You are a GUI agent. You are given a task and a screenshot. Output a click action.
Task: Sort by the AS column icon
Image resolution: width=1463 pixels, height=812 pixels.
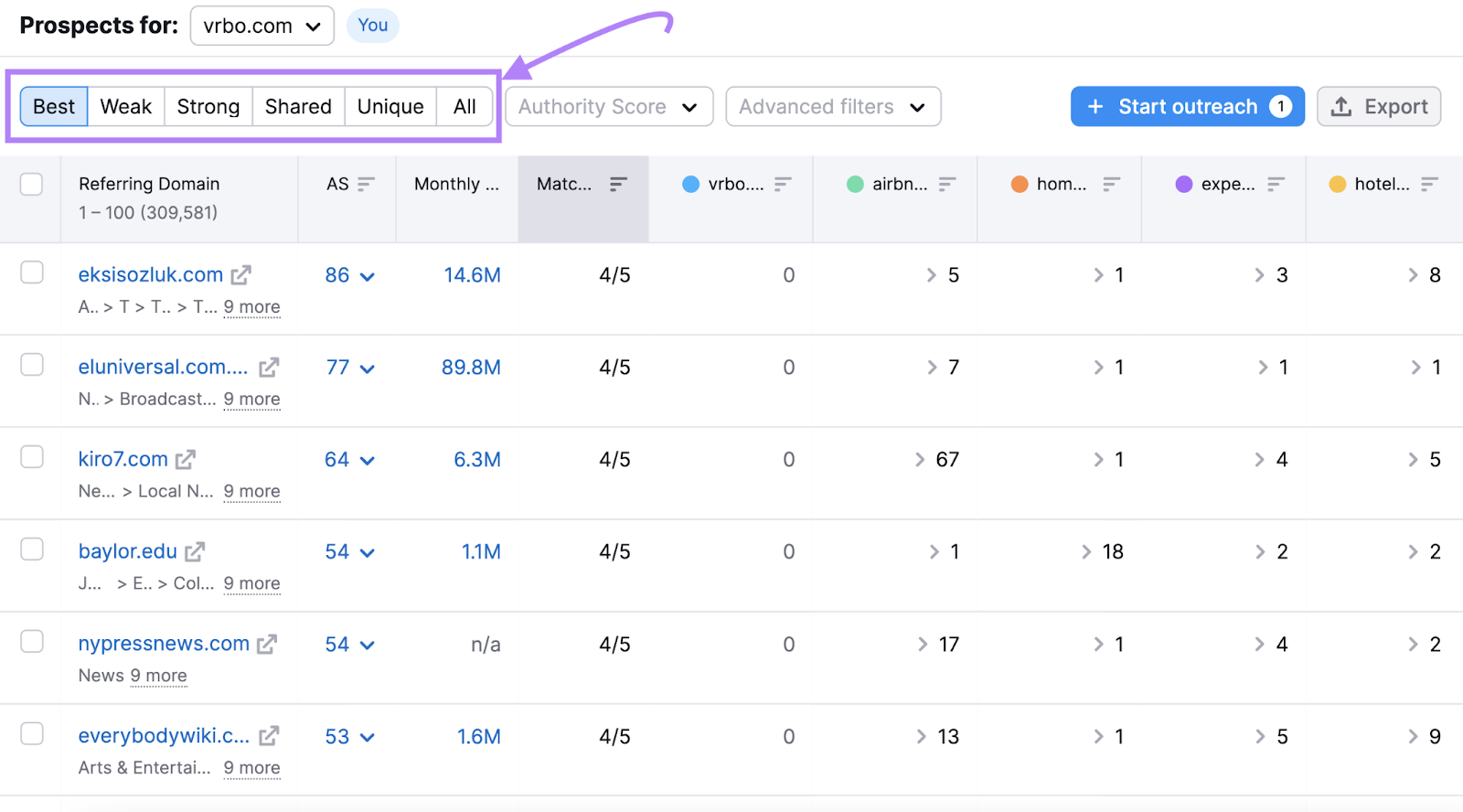[x=366, y=184]
